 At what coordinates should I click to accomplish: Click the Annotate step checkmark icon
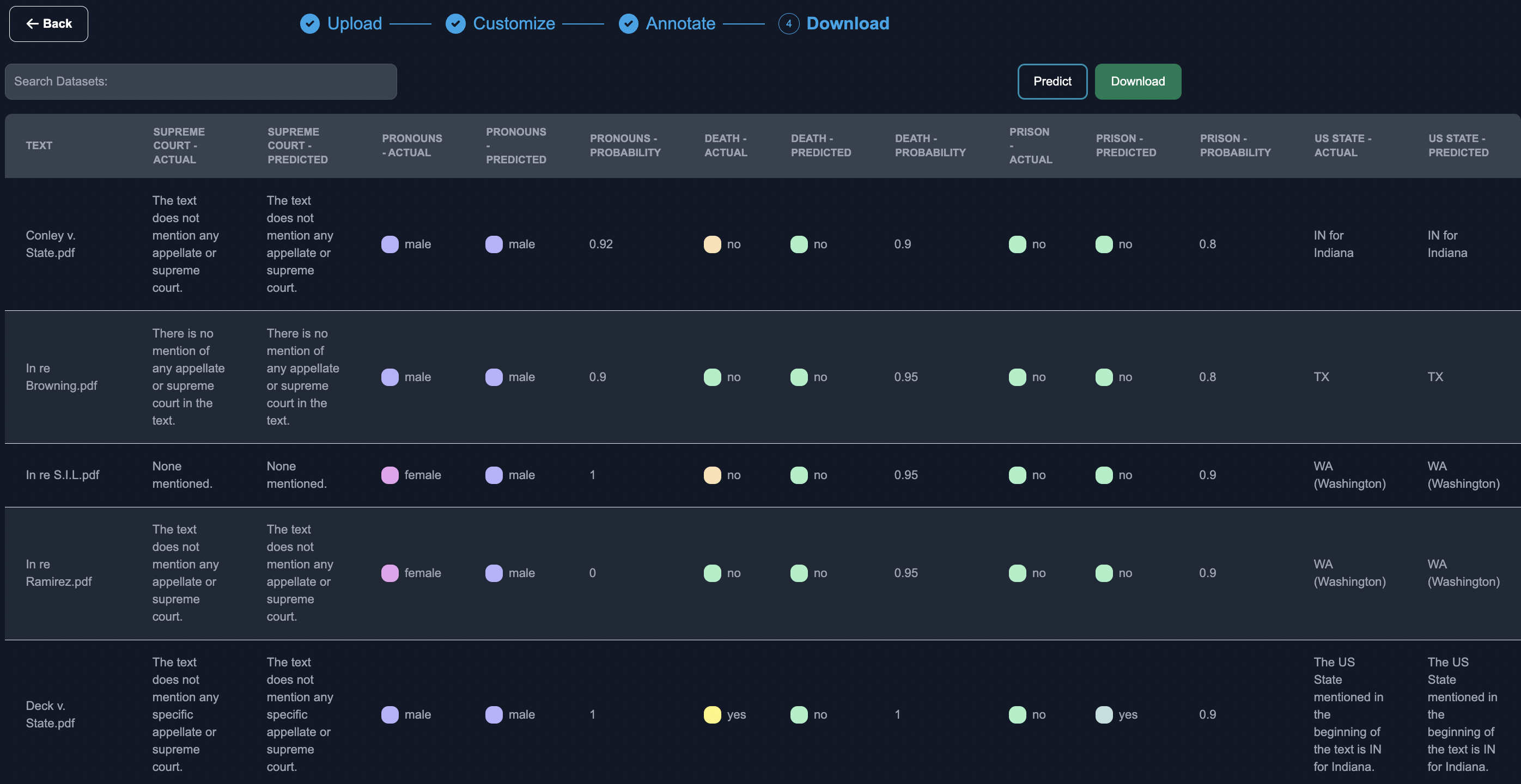pos(628,23)
